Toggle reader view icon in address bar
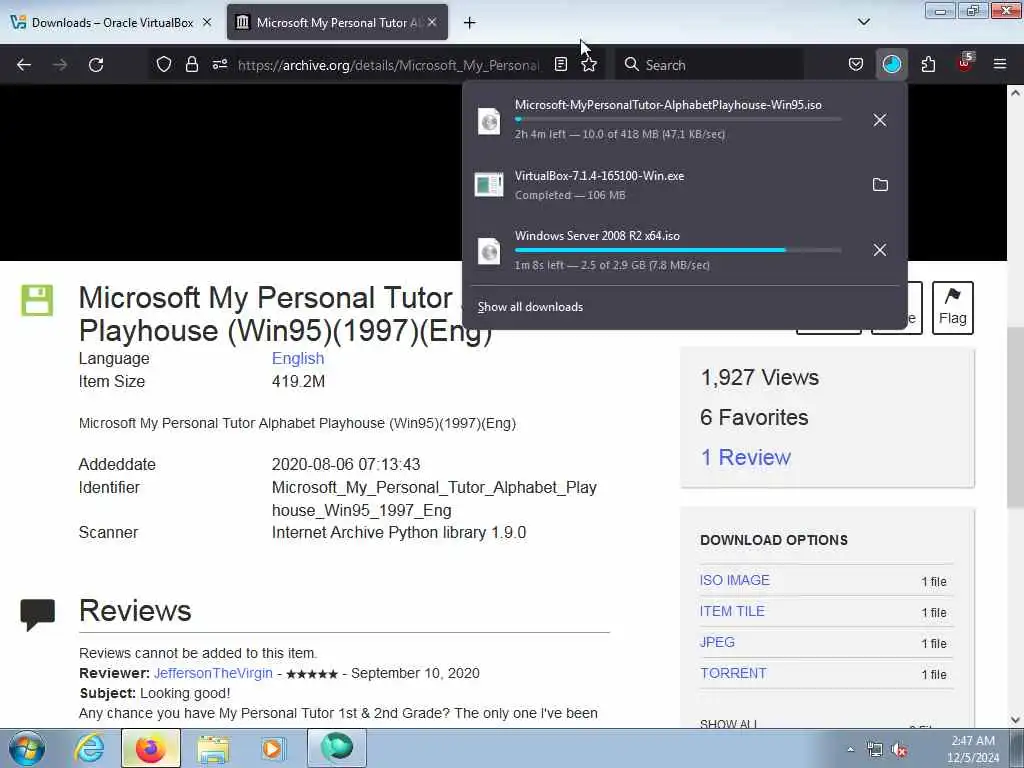Screen dimensions: 1024x768 [x=560, y=65]
